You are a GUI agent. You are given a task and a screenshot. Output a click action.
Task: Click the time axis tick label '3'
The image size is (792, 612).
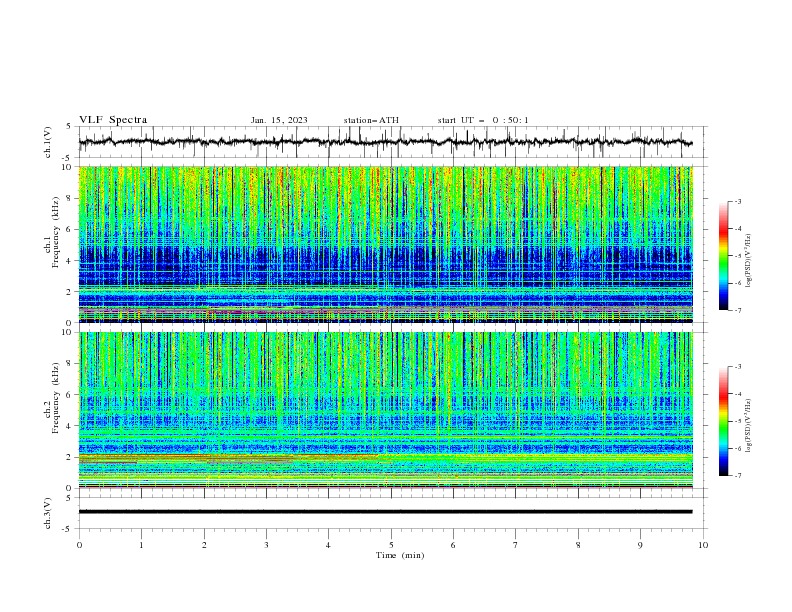266,545
